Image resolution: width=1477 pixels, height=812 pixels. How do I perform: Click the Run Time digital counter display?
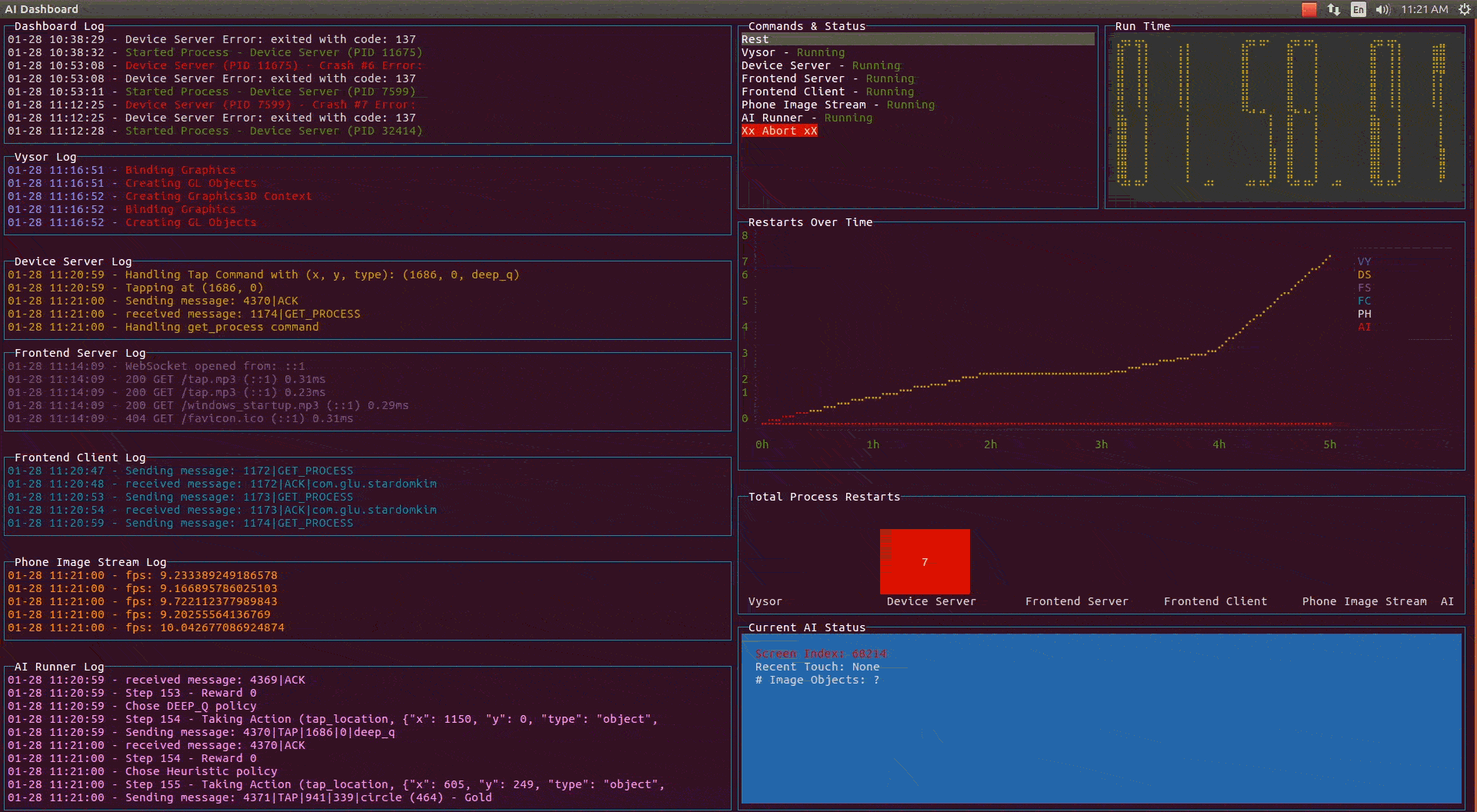coord(1284,114)
